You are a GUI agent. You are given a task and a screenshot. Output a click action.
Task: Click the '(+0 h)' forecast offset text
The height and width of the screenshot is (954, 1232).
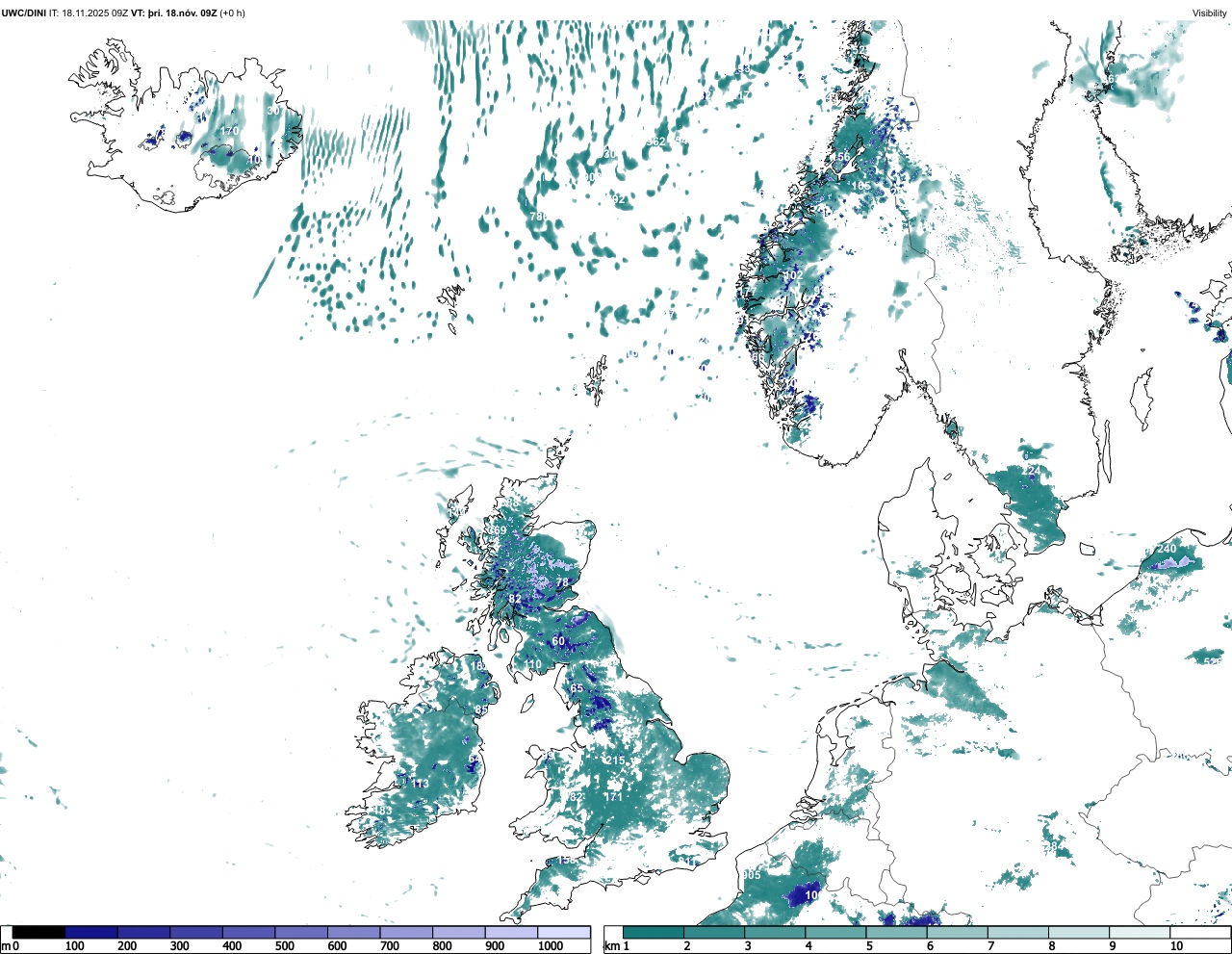coord(232,13)
